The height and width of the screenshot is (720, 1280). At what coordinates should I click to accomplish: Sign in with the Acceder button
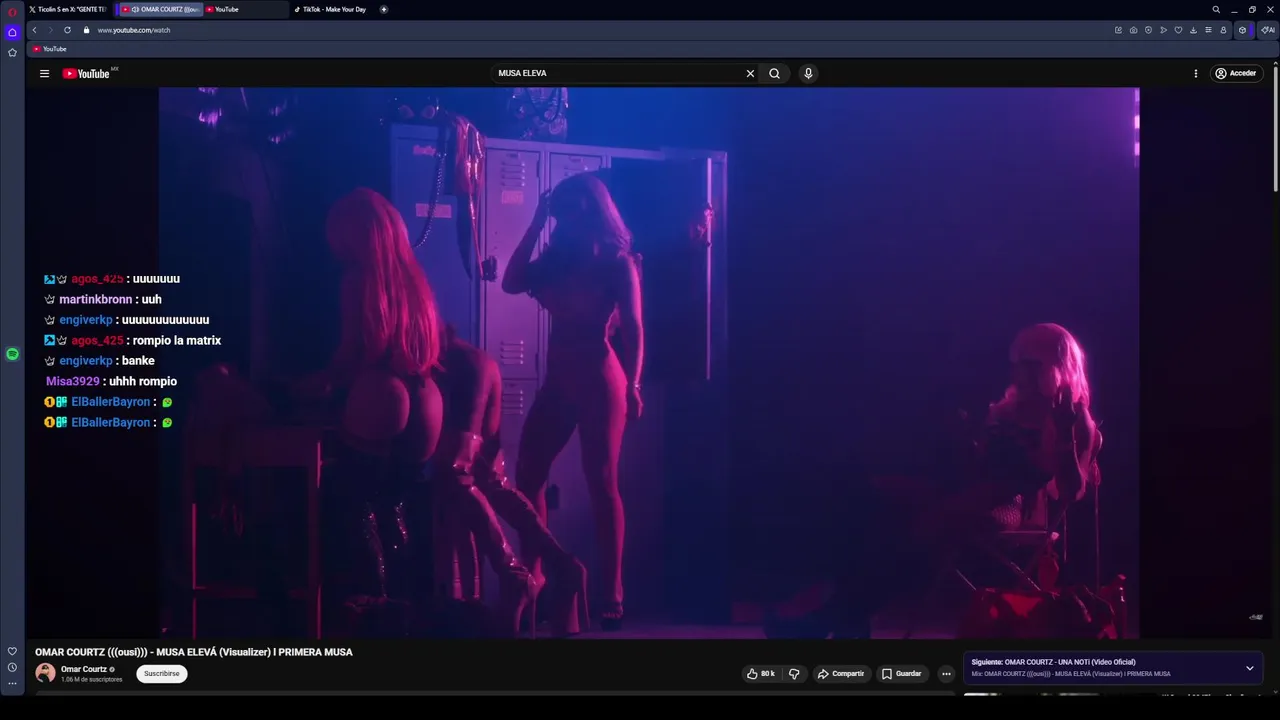1236,73
